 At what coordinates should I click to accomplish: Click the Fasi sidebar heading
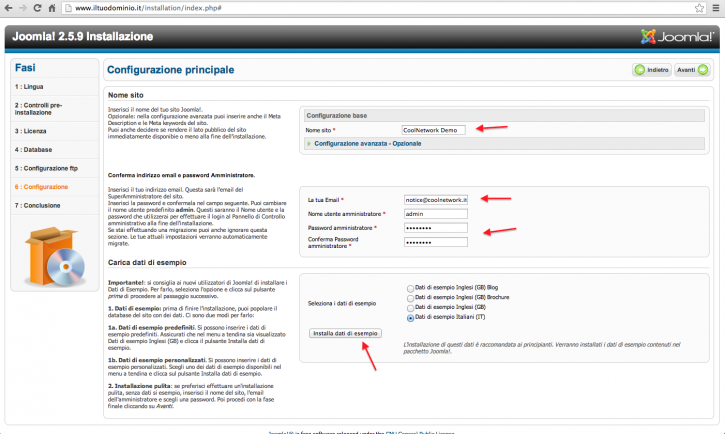(x=25, y=68)
